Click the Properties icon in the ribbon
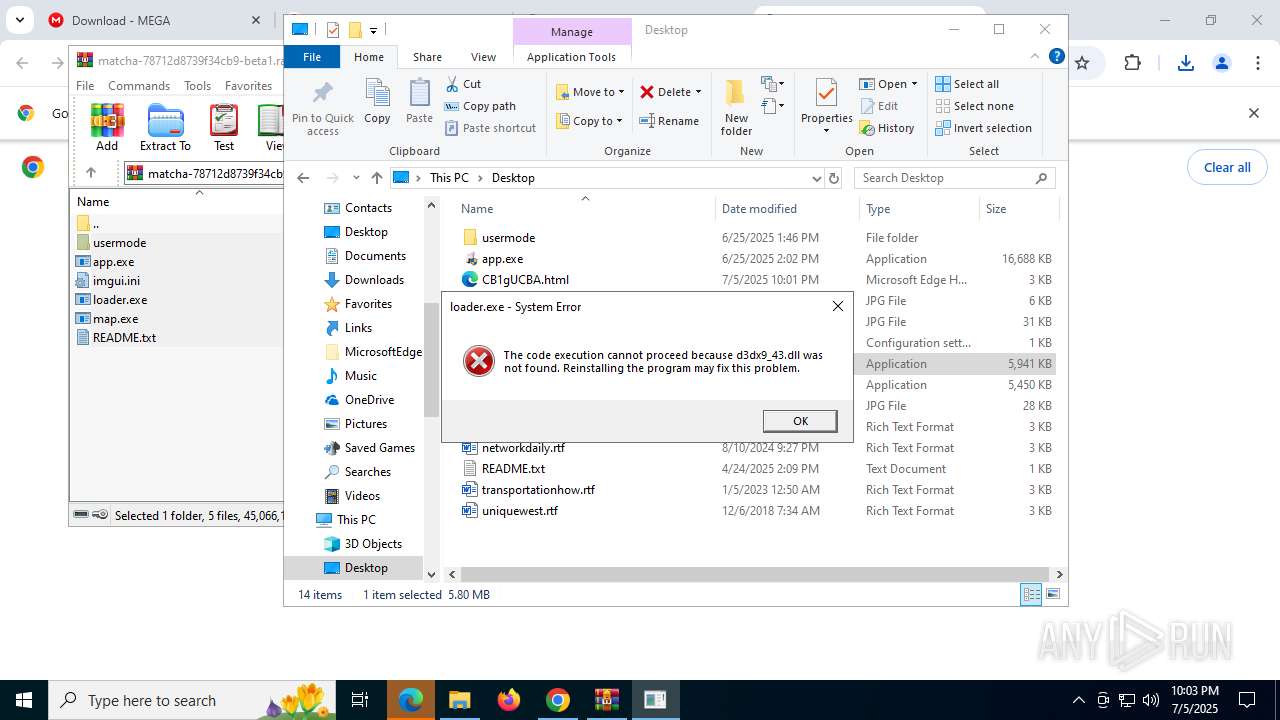 coord(826,93)
